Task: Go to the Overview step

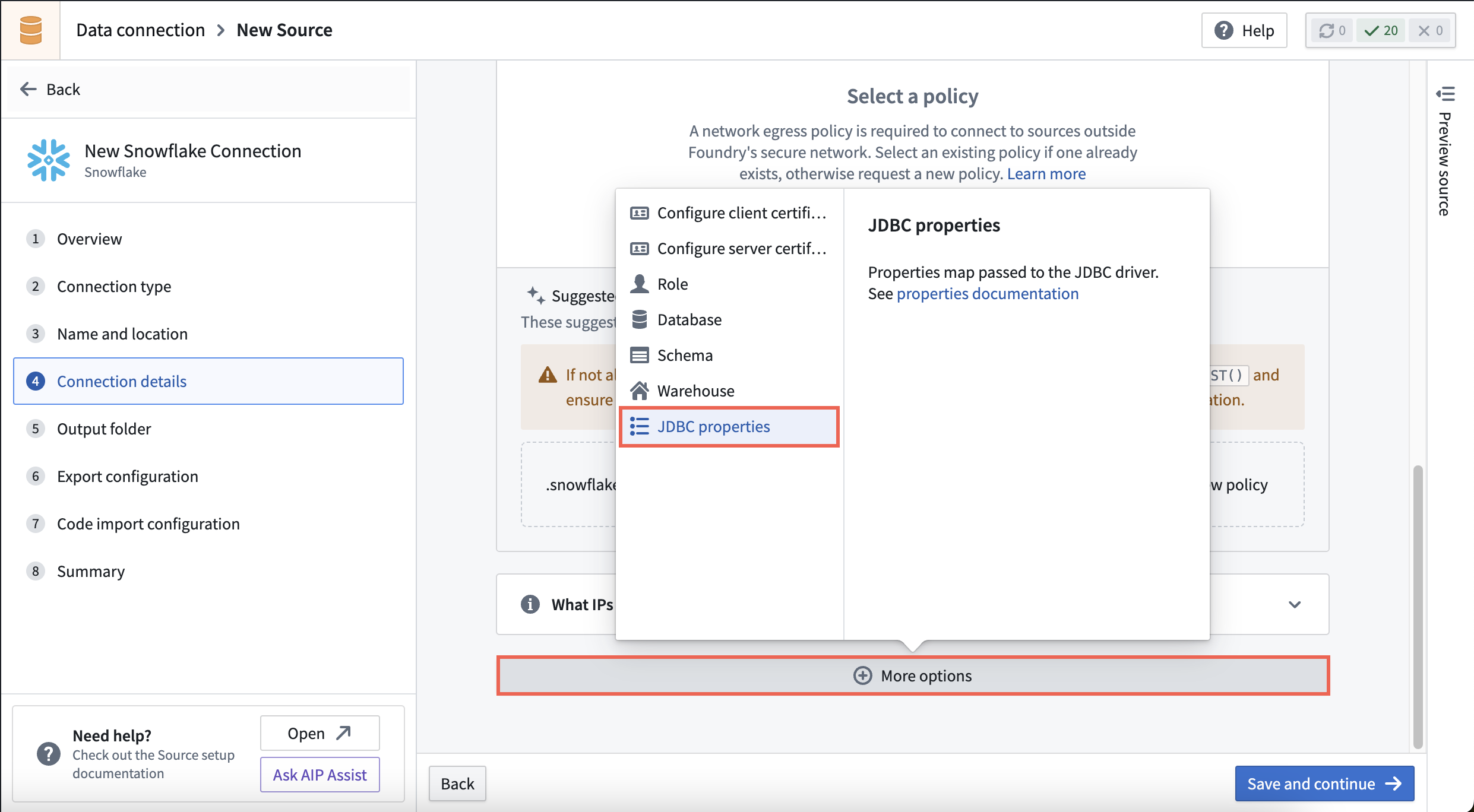Action: 208,239
